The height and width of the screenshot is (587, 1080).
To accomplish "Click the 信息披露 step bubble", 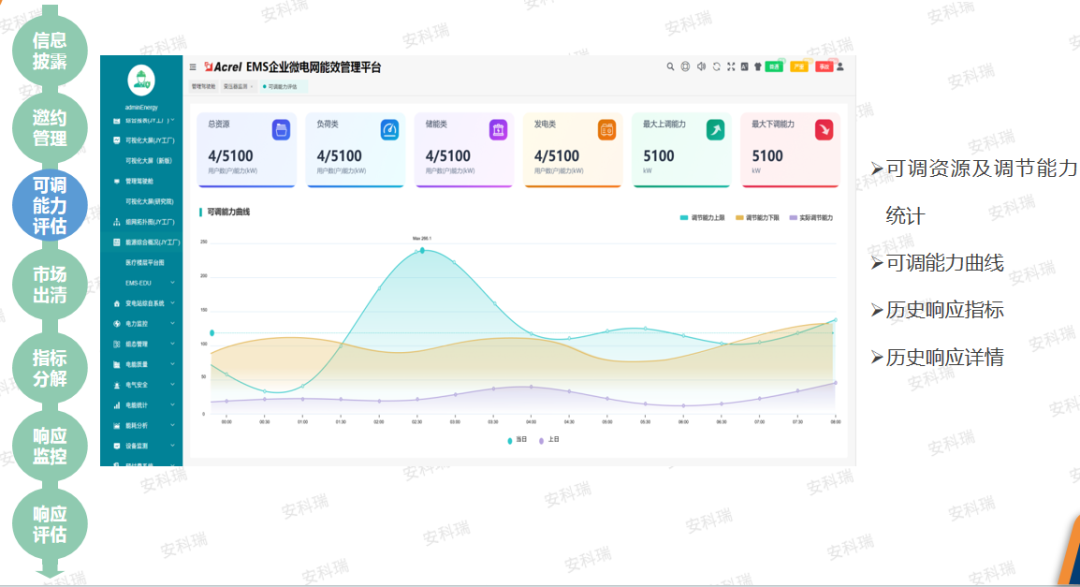I will [50, 51].
